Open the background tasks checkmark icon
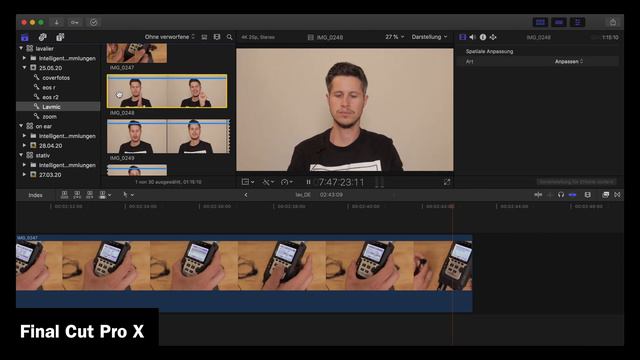 pyautogui.click(x=93, y=22)
